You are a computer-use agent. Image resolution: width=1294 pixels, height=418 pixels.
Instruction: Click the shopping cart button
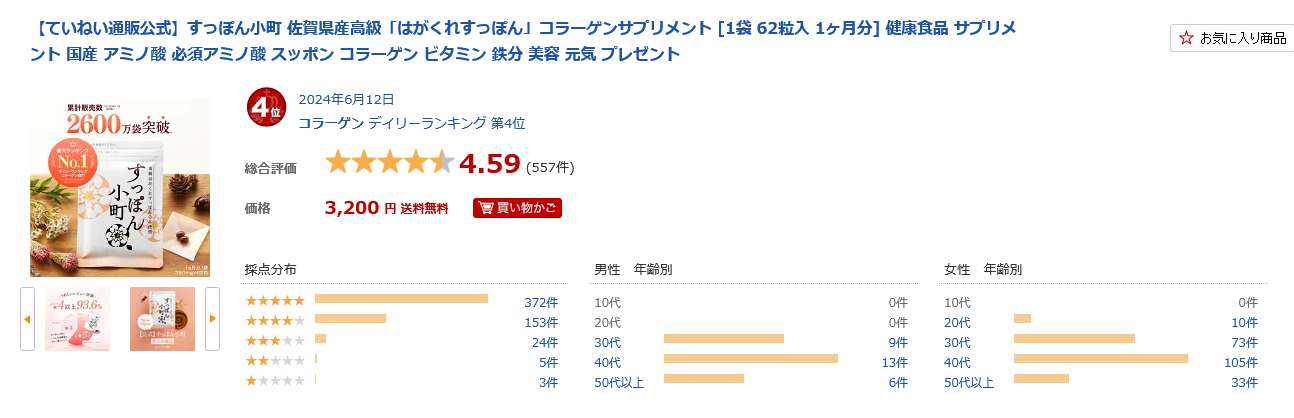coord(517,208)
